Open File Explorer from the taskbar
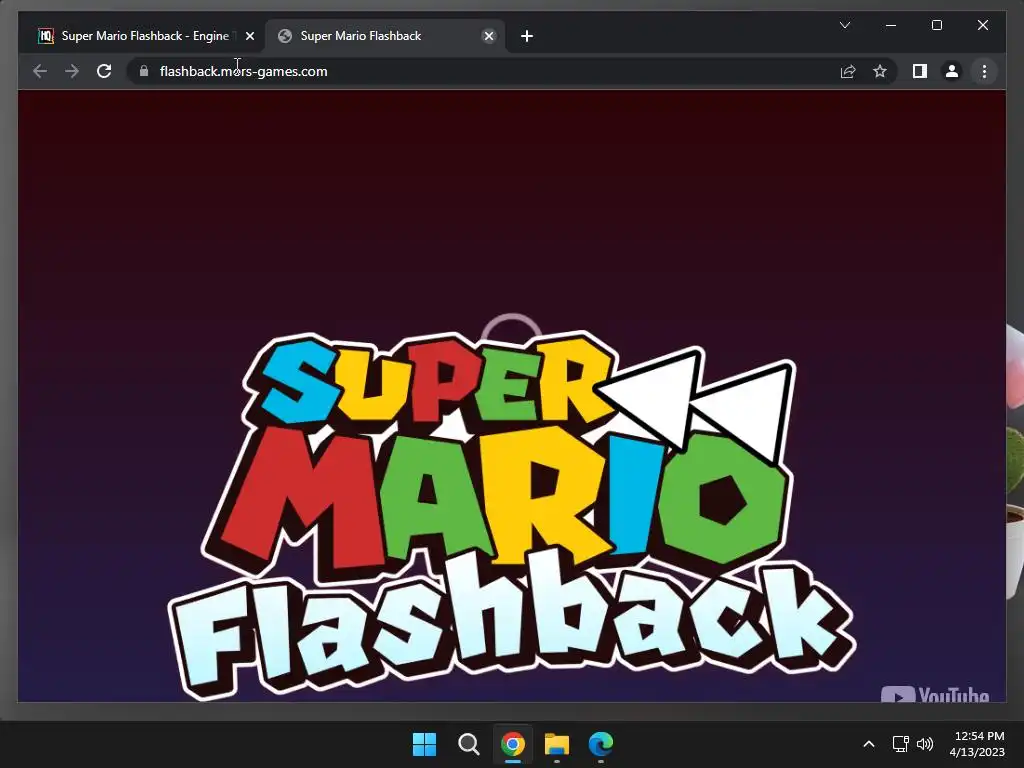Viewport: 1024px width, 768px height. point(556,744)
